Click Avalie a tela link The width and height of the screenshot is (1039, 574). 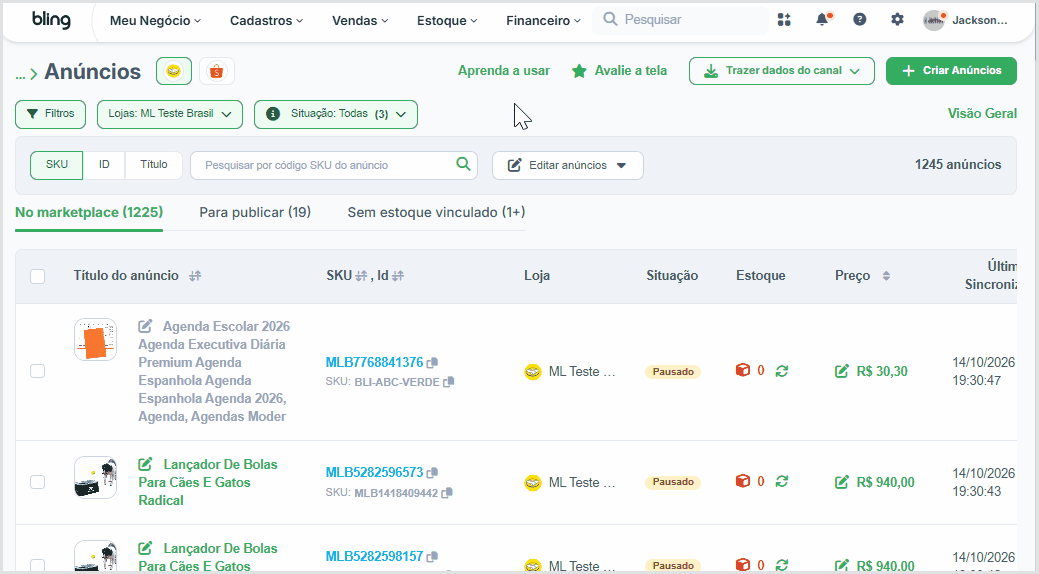(x=620, y=71)
